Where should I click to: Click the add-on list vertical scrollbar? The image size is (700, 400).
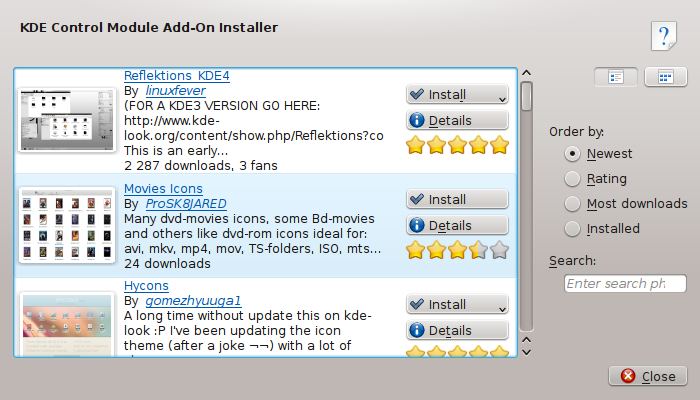coord(526,200)
